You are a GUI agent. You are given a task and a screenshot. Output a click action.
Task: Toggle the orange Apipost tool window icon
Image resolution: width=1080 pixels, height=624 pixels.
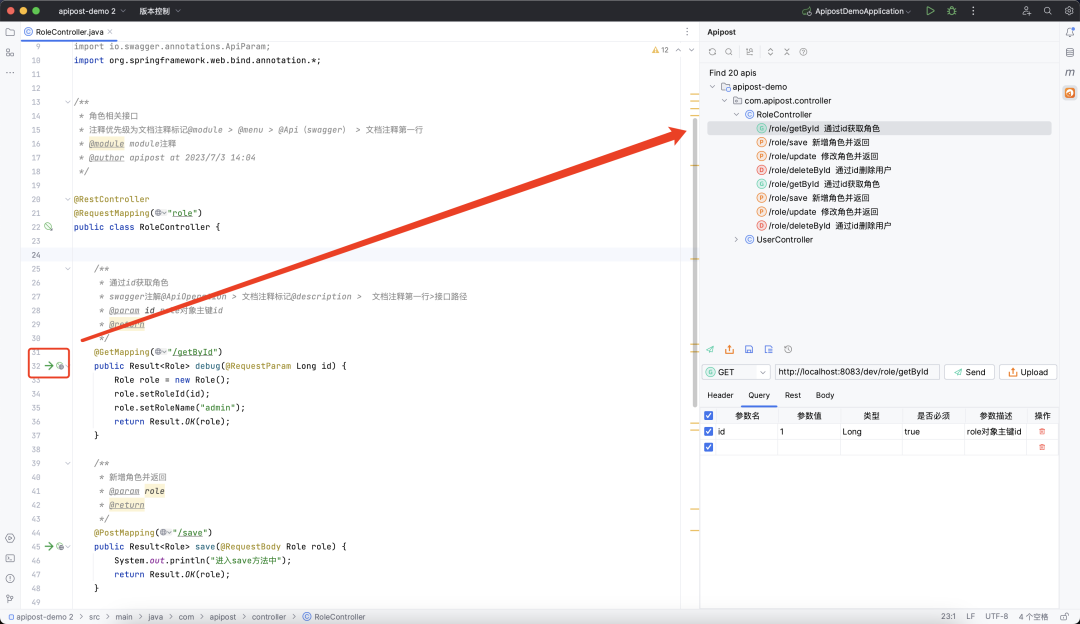1070,92
